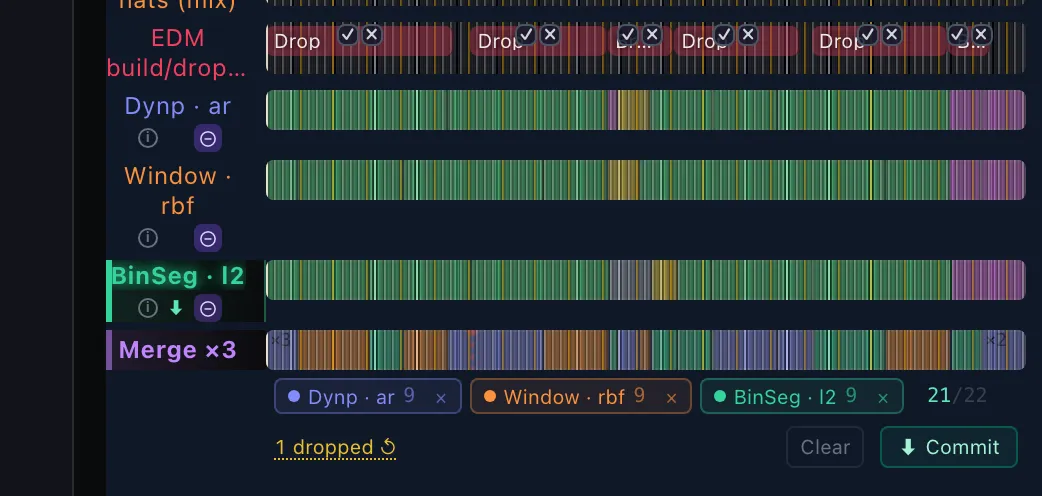Click inside the Dynp · ar segmentation strip
Image resolution: width=1042 pixels, height=496 pixels.
pos(645,110)
